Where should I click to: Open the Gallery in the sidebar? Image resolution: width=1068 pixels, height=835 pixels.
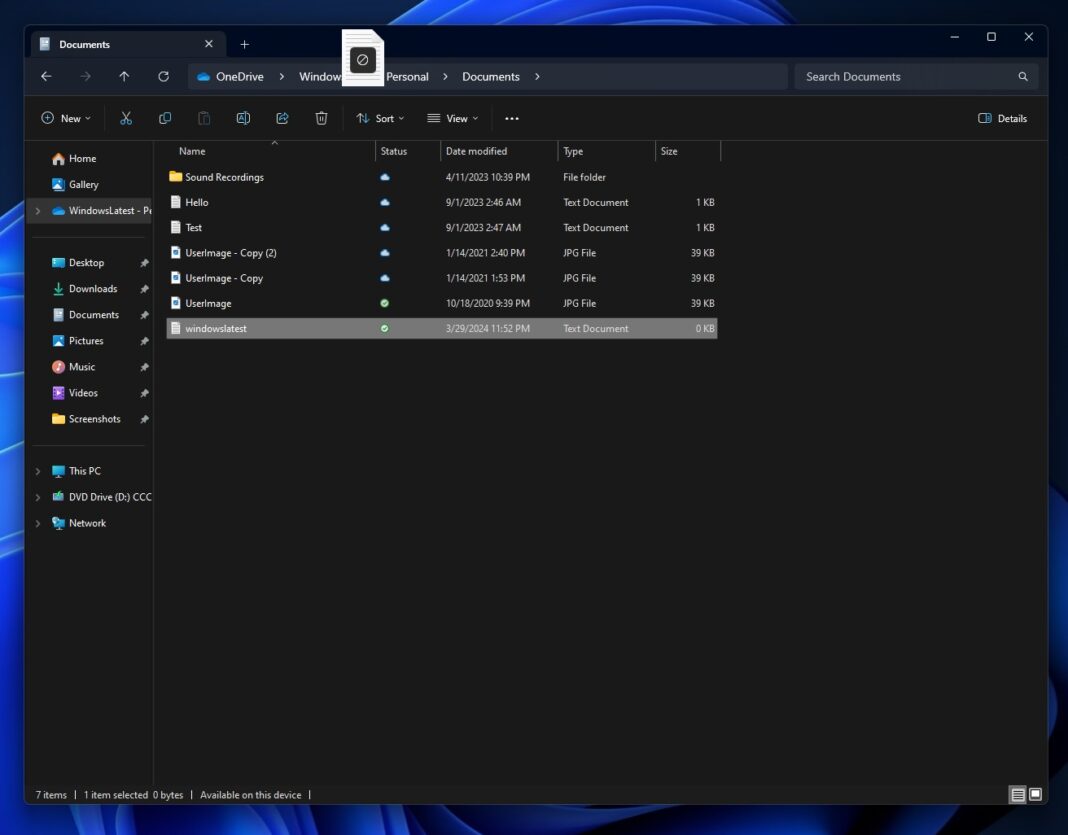[x=84, y=184]
